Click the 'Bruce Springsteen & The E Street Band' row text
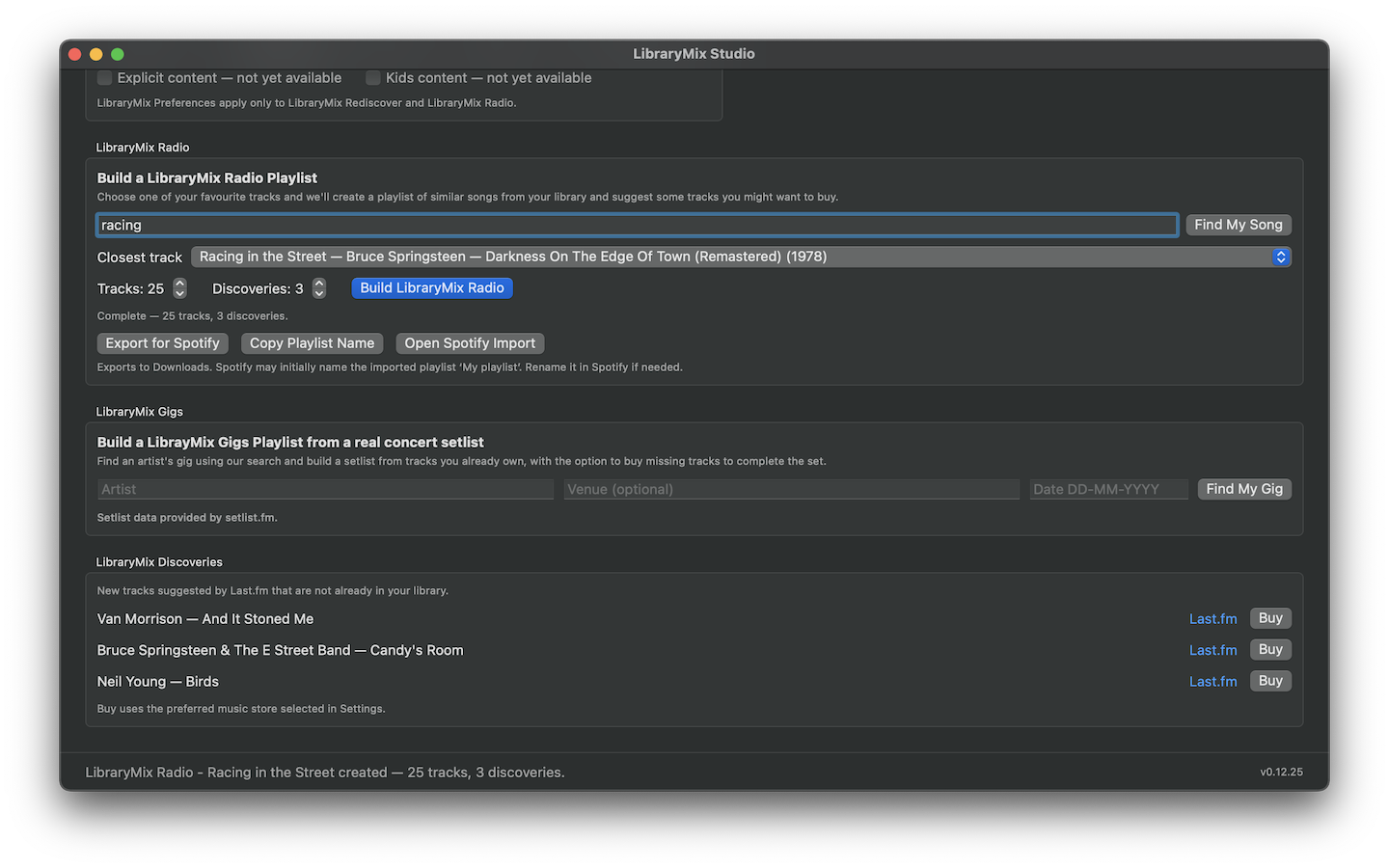Viewport: 1389px width, 868px height. (x=281, y=650)
